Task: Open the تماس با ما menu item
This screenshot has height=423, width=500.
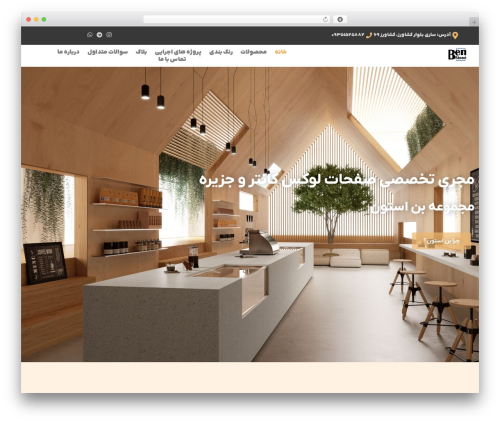Action: 172,59
